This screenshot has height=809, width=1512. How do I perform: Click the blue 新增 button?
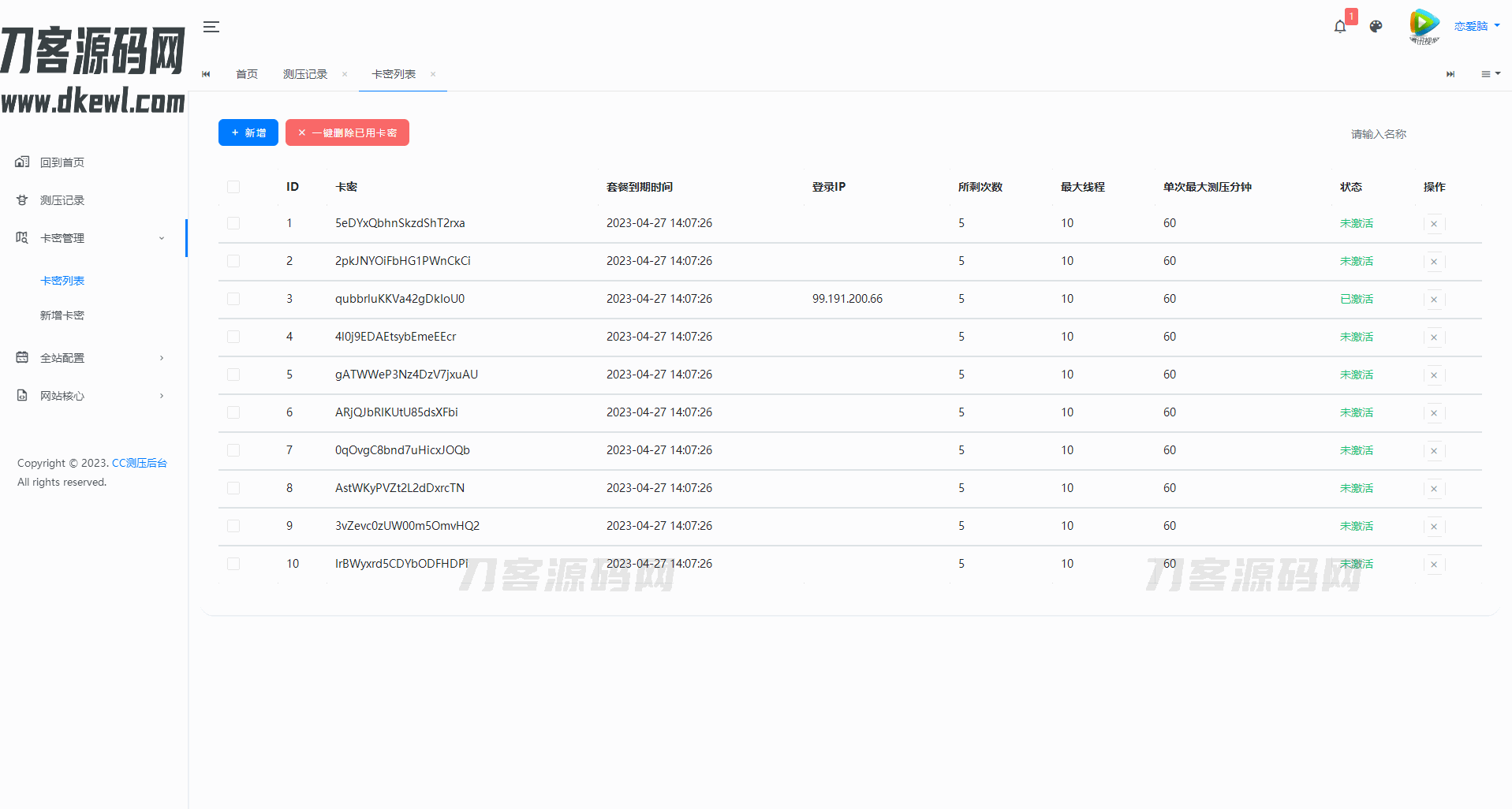248,132
